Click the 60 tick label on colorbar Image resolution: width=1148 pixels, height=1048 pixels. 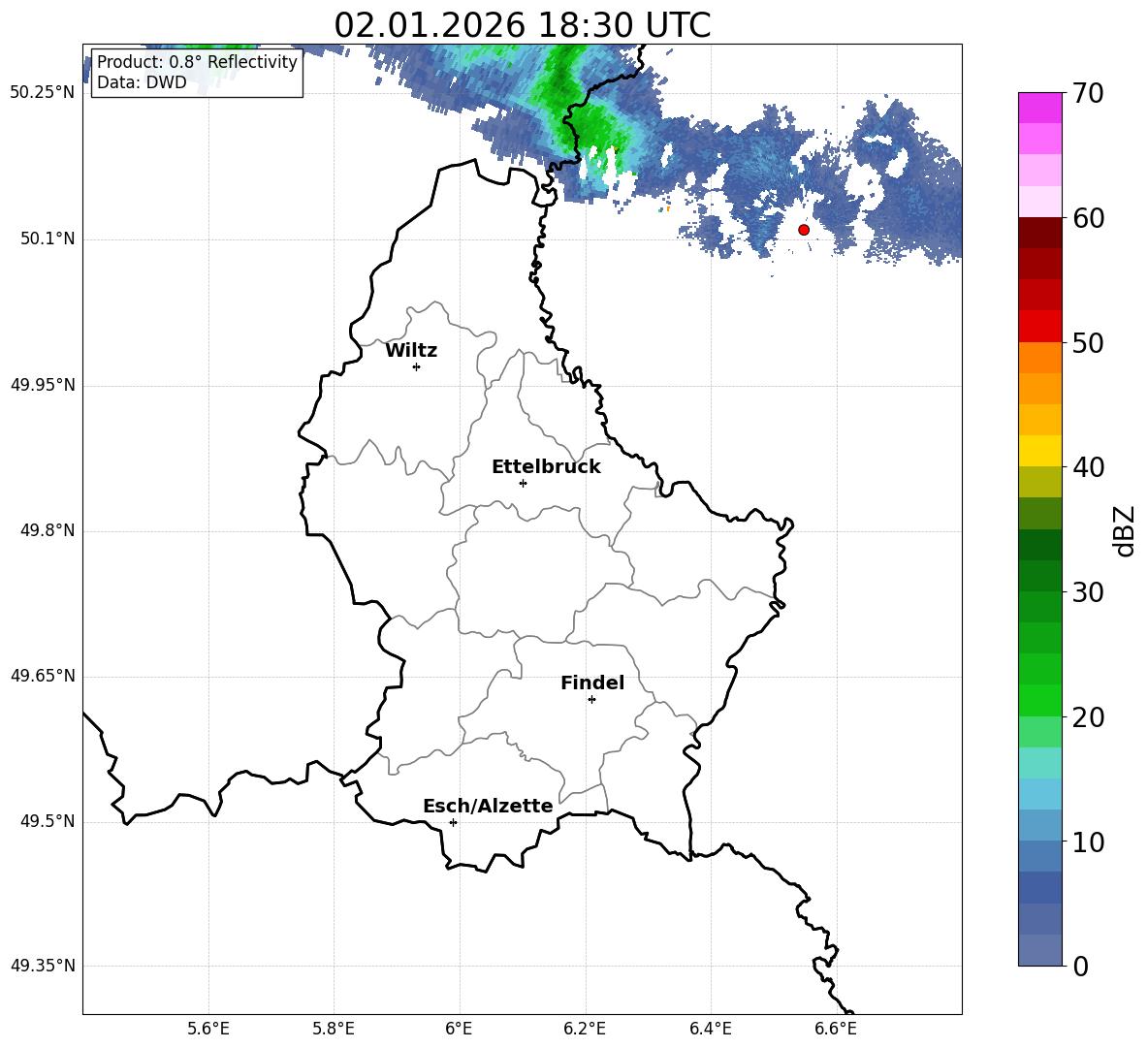coord(1087,218)
